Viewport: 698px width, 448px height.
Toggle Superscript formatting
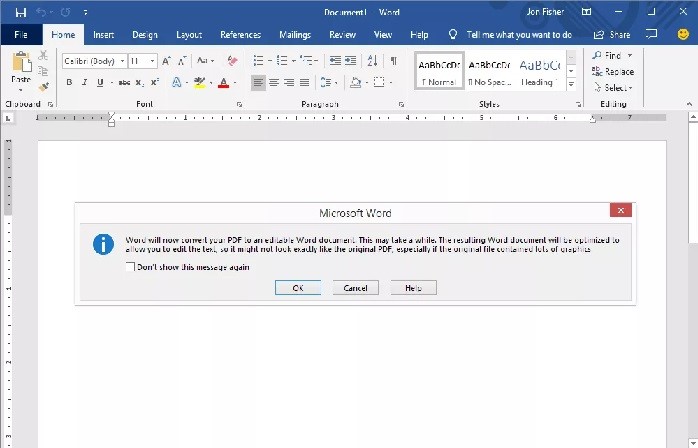click(x=154, y=82)
